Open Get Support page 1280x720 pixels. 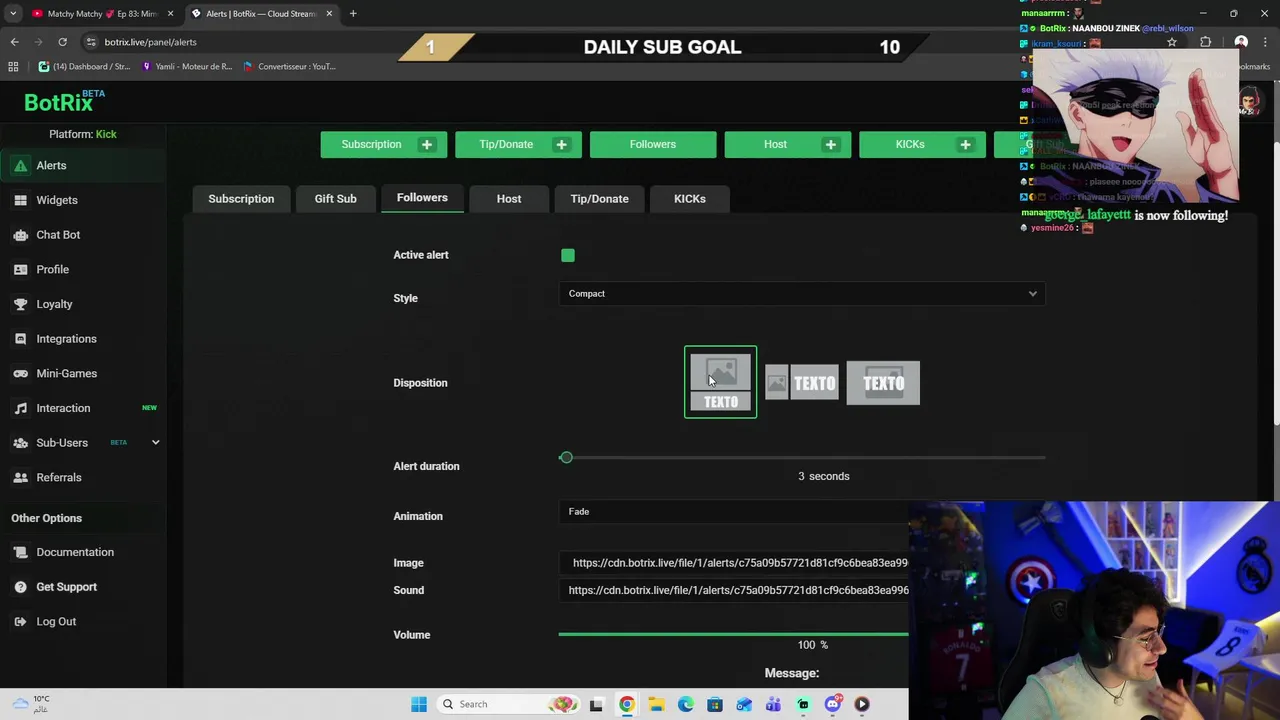pos(66,587)
